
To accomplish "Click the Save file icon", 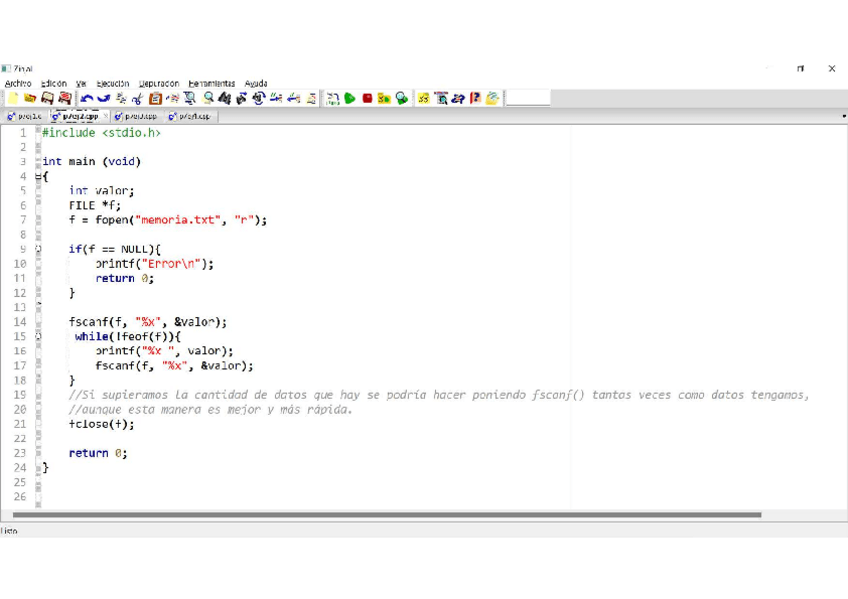I will tap(47, 98).
